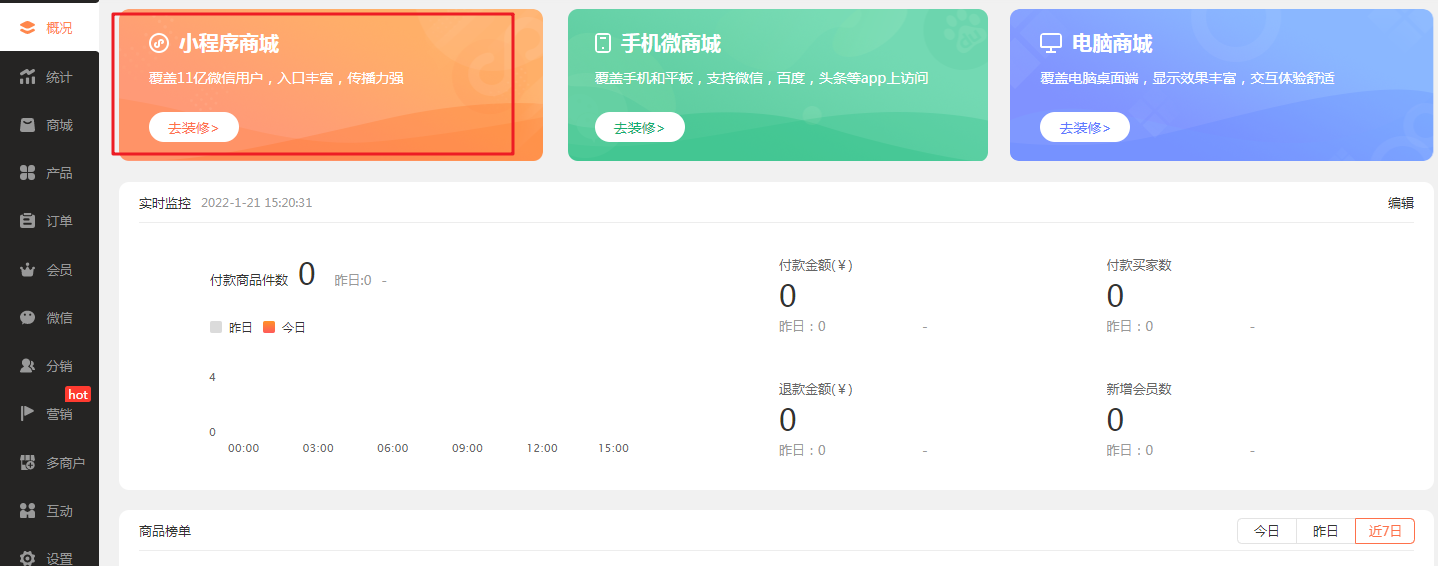Click the 商城 mall icon in sidebar
This screenshot has width=1438, height=566.
coord(28,125)
